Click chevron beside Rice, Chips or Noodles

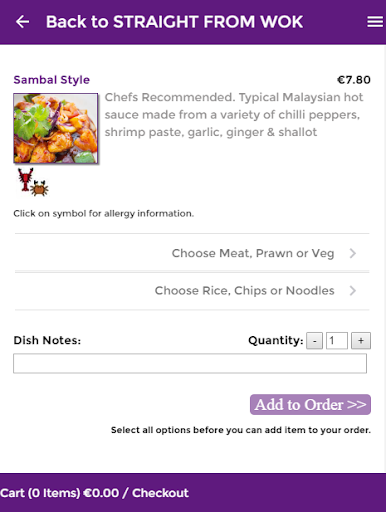click(353, 291)
